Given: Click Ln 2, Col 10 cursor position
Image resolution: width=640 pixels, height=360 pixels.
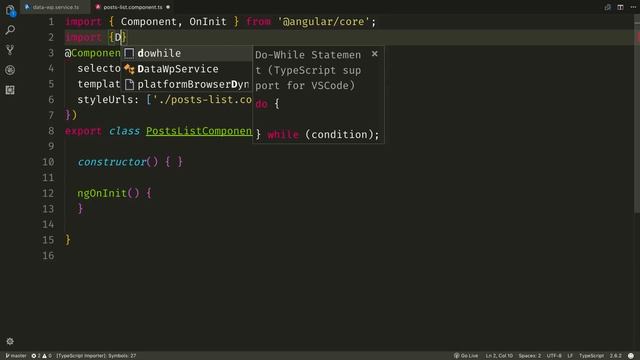Looking at the screenshot, I should coord(499,356).
